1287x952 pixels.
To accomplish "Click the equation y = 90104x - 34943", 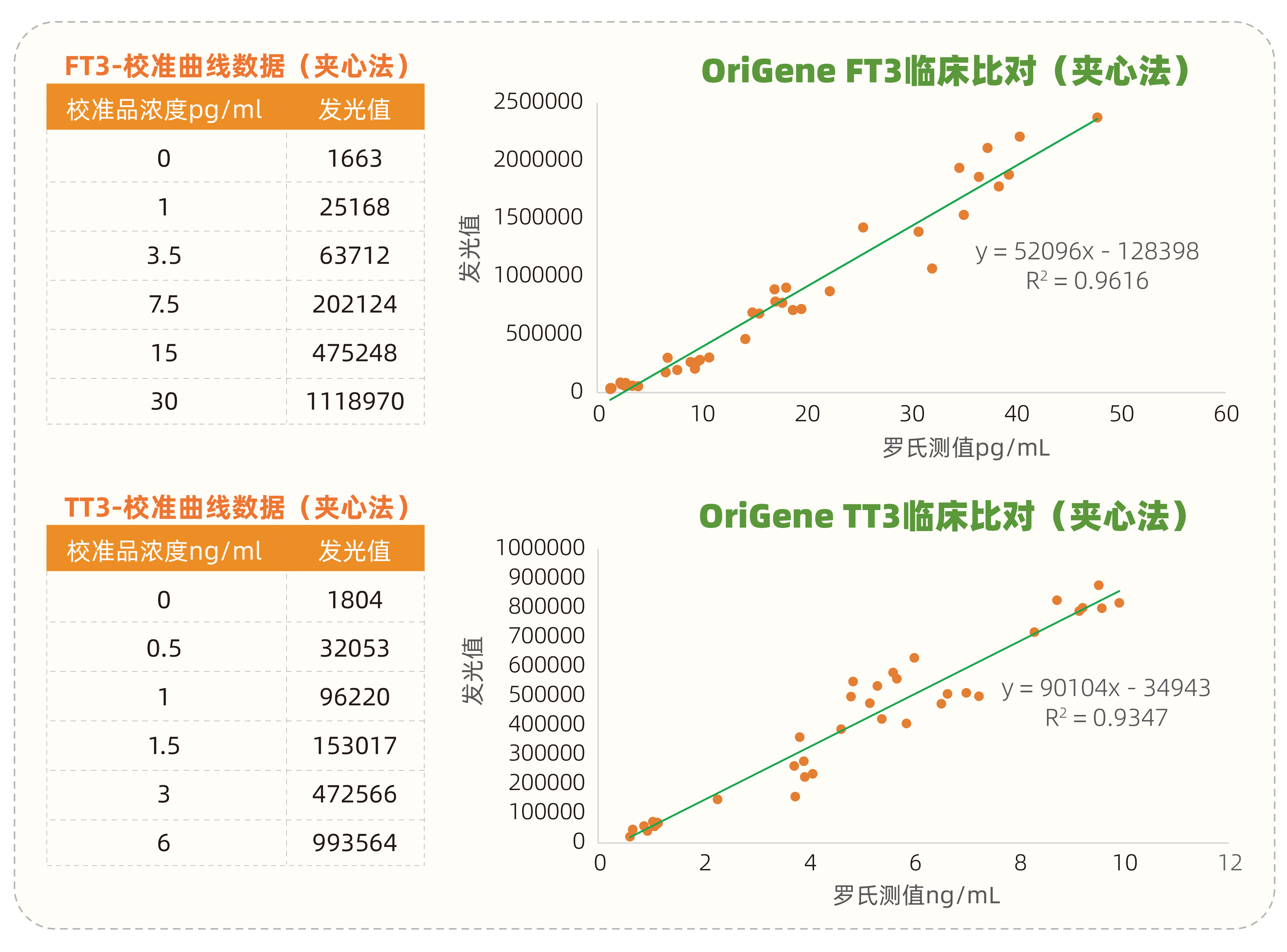I will (1106, 688).
